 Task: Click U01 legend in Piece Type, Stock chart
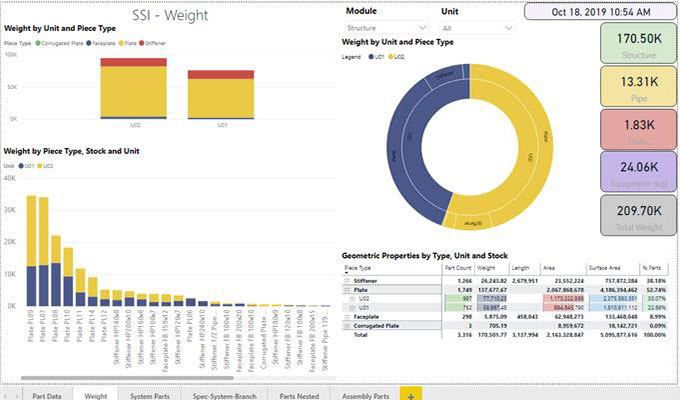click(x=26, y=166)
